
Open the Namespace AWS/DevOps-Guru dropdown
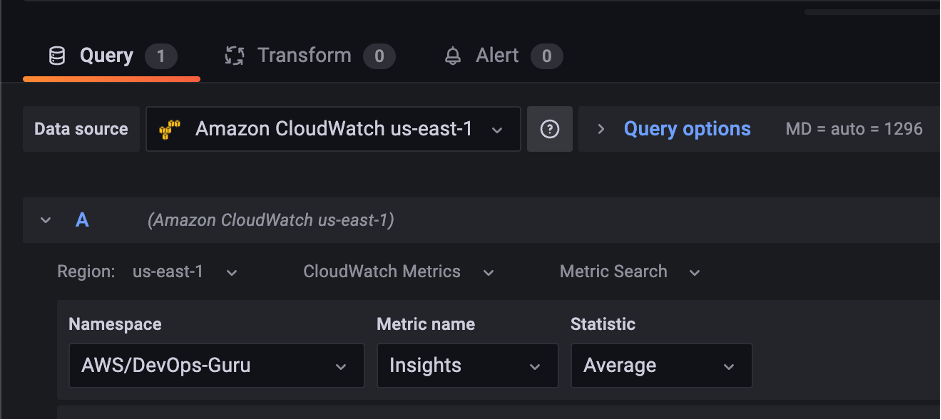(x=217, y=365)
